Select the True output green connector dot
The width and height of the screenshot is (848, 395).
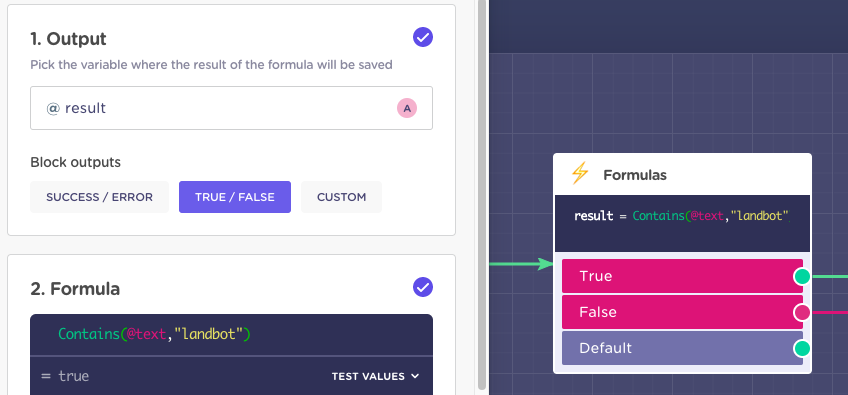click(802, 276)
